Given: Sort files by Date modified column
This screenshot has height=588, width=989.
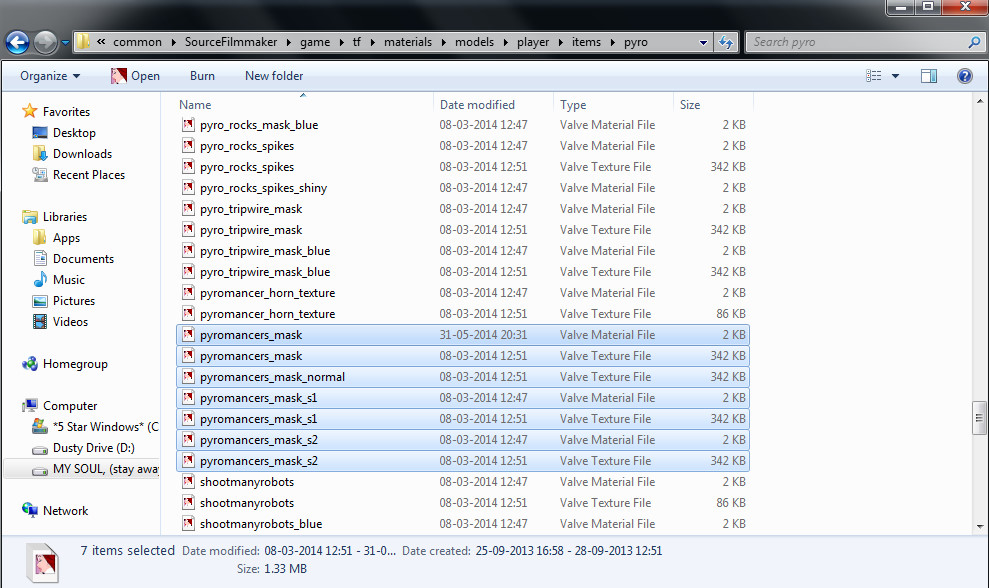Looking at the screenshot, I should (477, 105).
